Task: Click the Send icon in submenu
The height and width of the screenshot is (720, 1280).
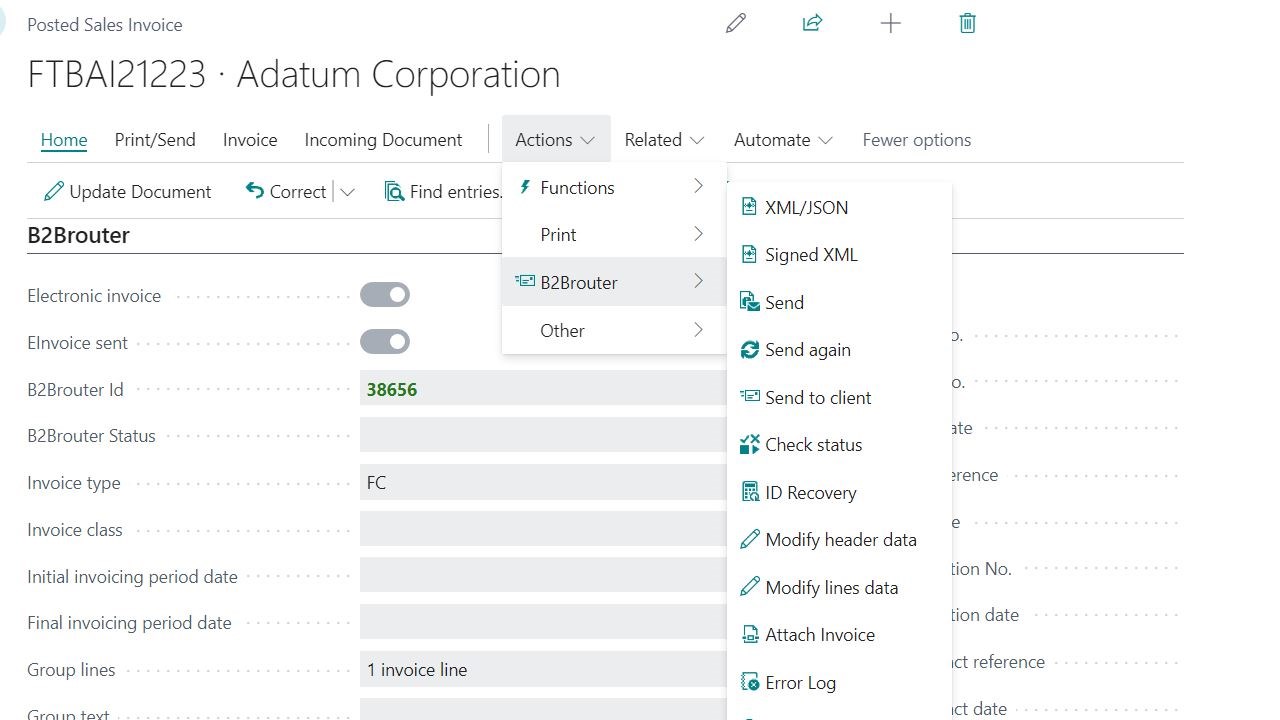Action: pyautogui.click(x=749, y=302)
